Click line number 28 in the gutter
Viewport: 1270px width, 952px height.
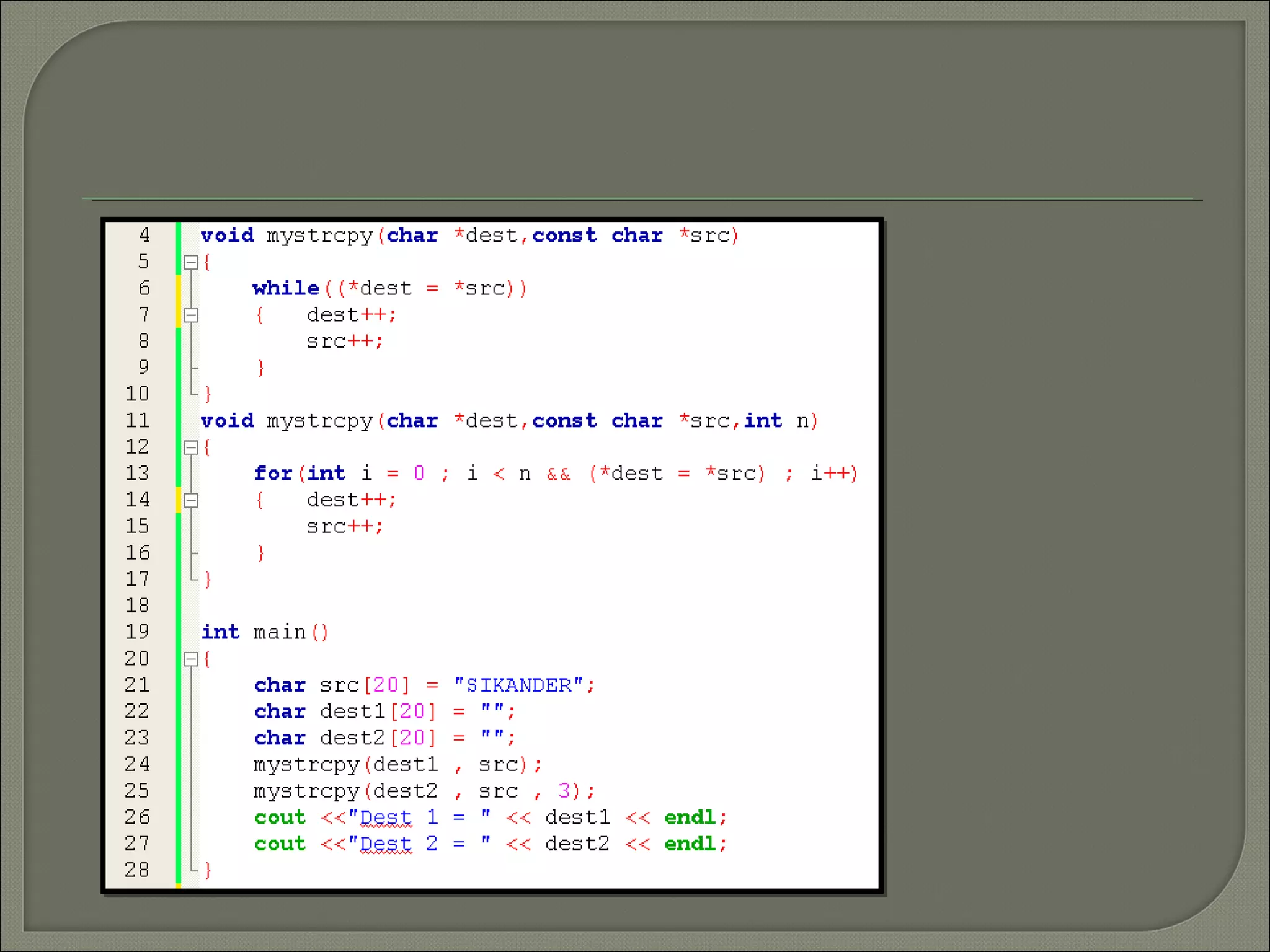pos(138,870)
